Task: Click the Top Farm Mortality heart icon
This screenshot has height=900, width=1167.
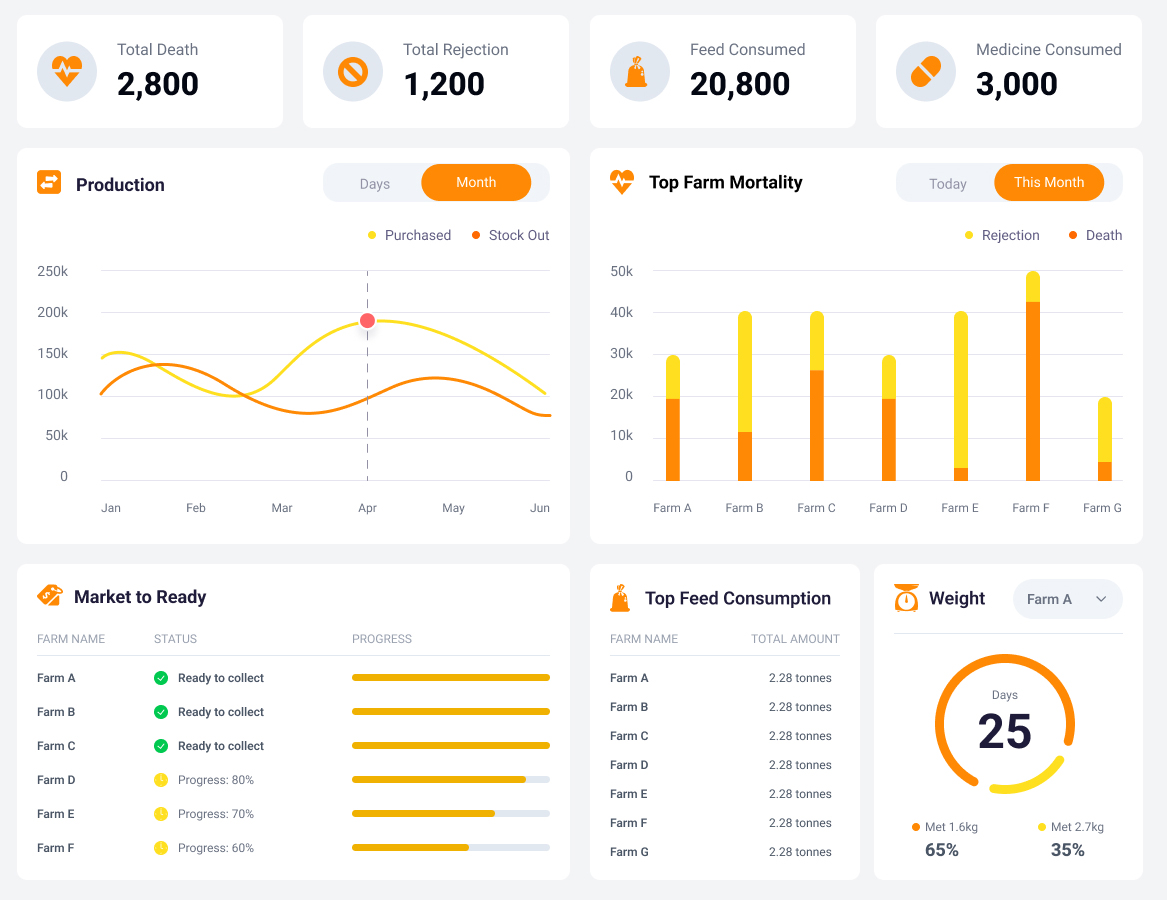Action: pos(621,182)
